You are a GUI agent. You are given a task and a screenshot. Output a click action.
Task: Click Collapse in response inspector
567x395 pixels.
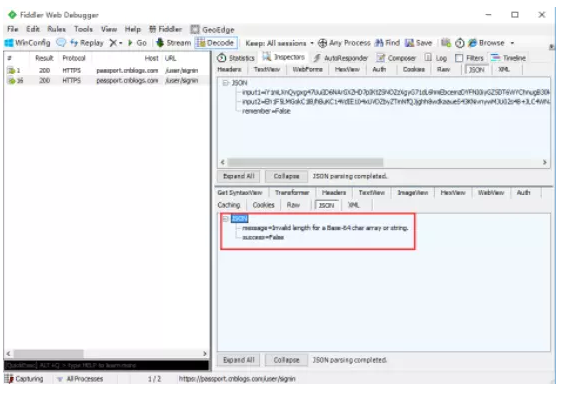286,360
